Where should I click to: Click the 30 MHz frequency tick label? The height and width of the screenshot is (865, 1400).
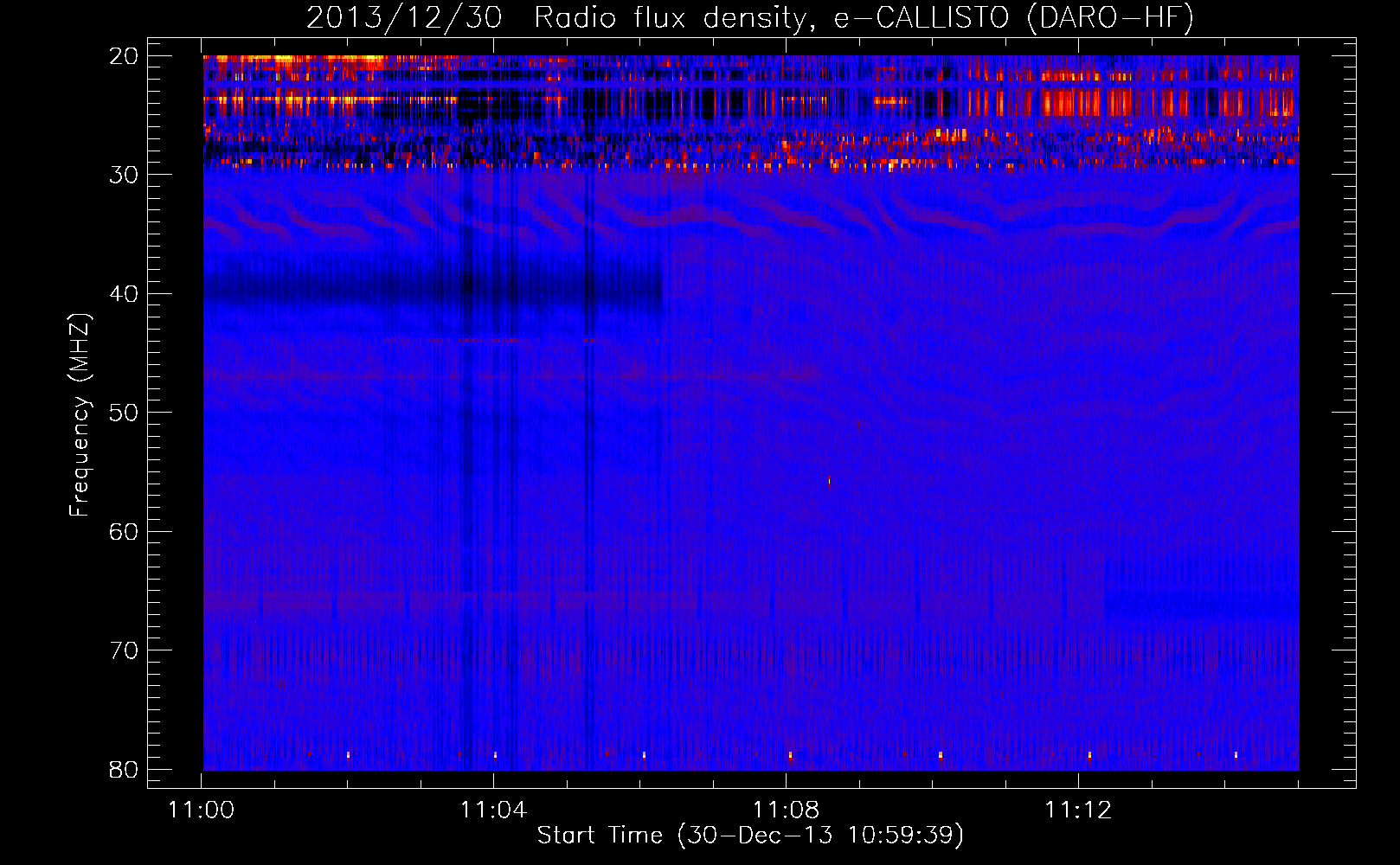pyautogui.click(x=124, y=175)
